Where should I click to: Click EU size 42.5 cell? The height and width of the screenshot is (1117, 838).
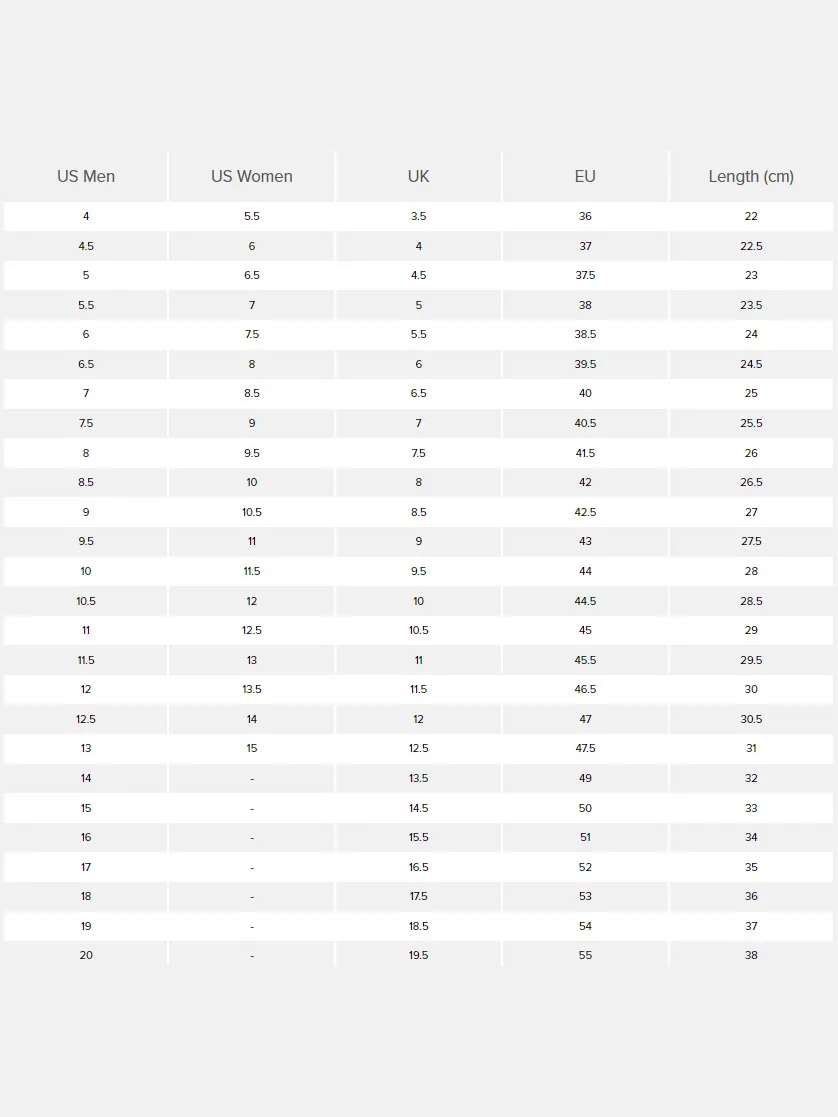pyautogui.click(x=585, y=512)
